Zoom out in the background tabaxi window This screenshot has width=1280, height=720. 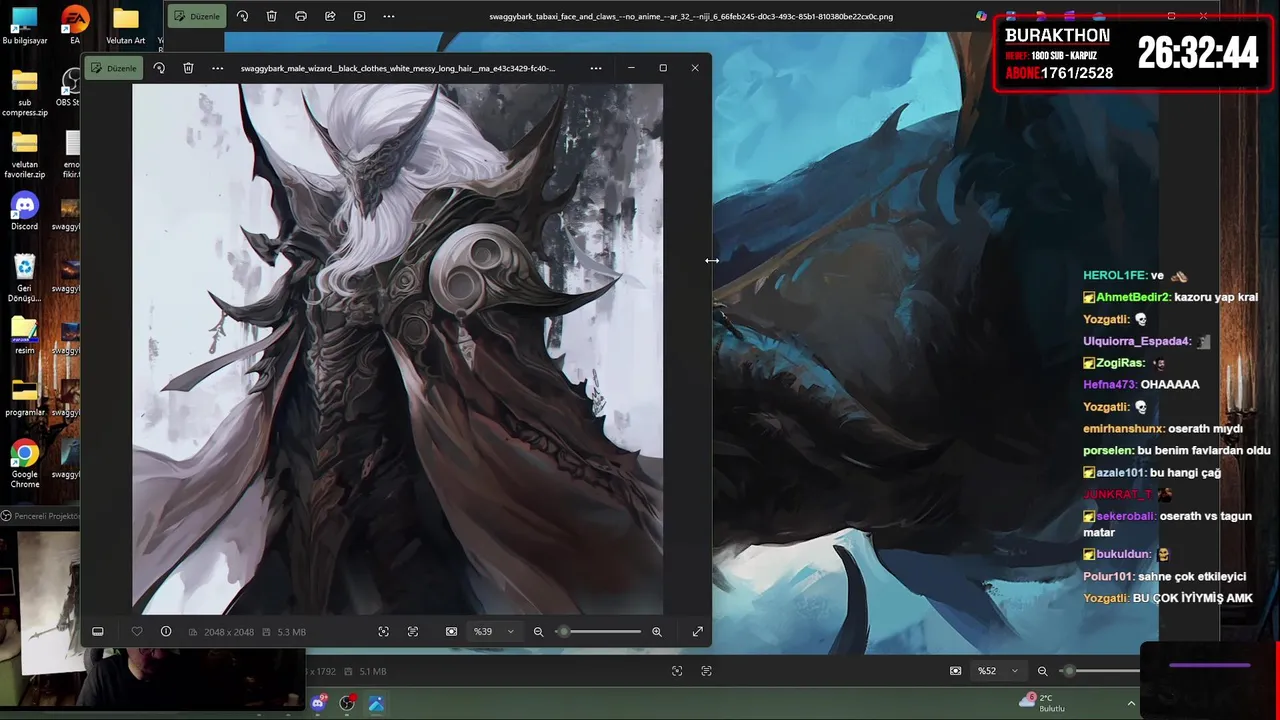1042,671
